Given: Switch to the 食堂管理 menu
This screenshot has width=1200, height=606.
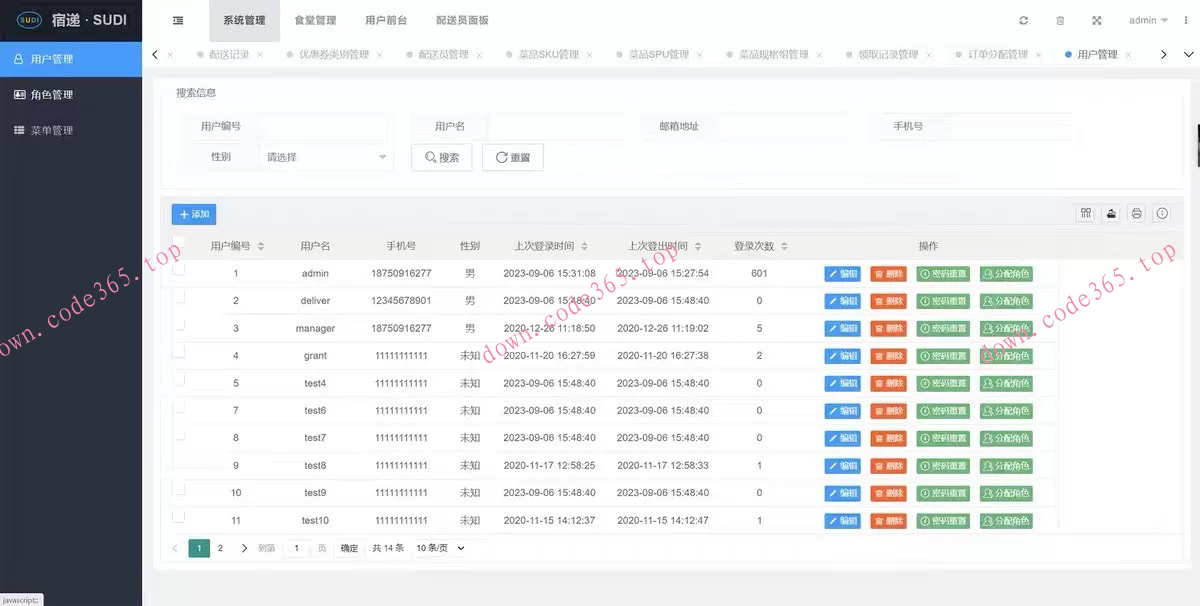Looking at the screenshot, I should coord(316,19).
